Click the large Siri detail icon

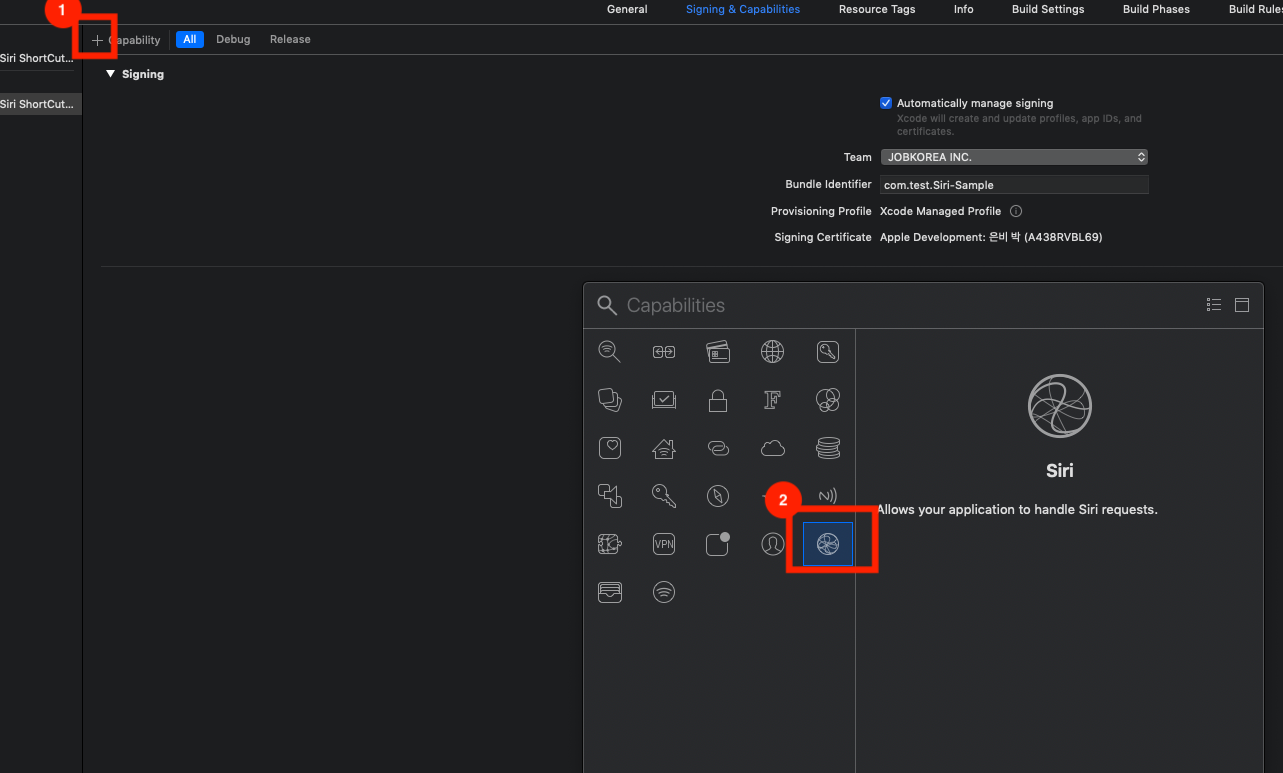click(x=1059, y=405)
